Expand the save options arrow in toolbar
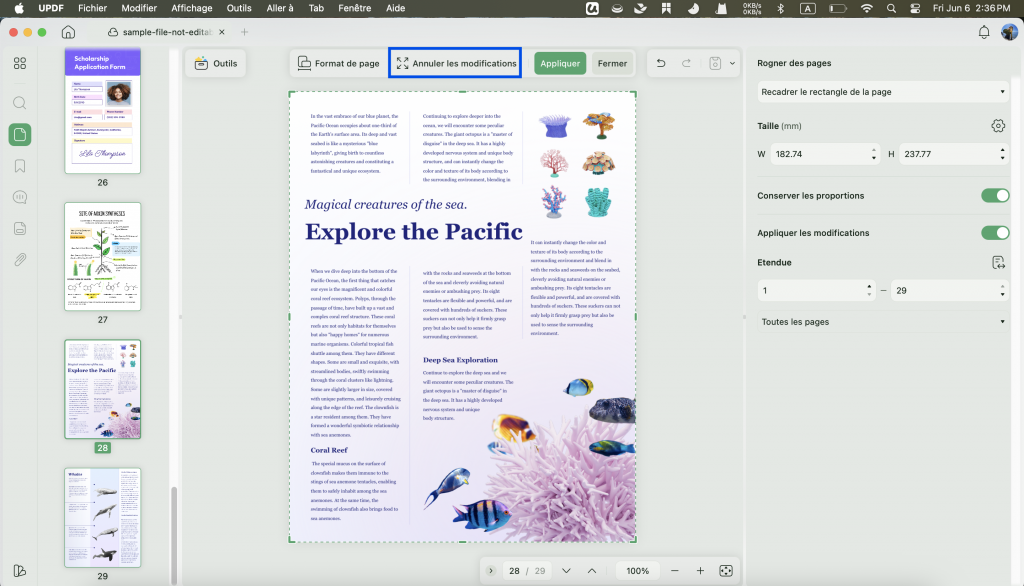Image resolution: width=1024 pixels, height=586 pixels. (x=732, y=63)
